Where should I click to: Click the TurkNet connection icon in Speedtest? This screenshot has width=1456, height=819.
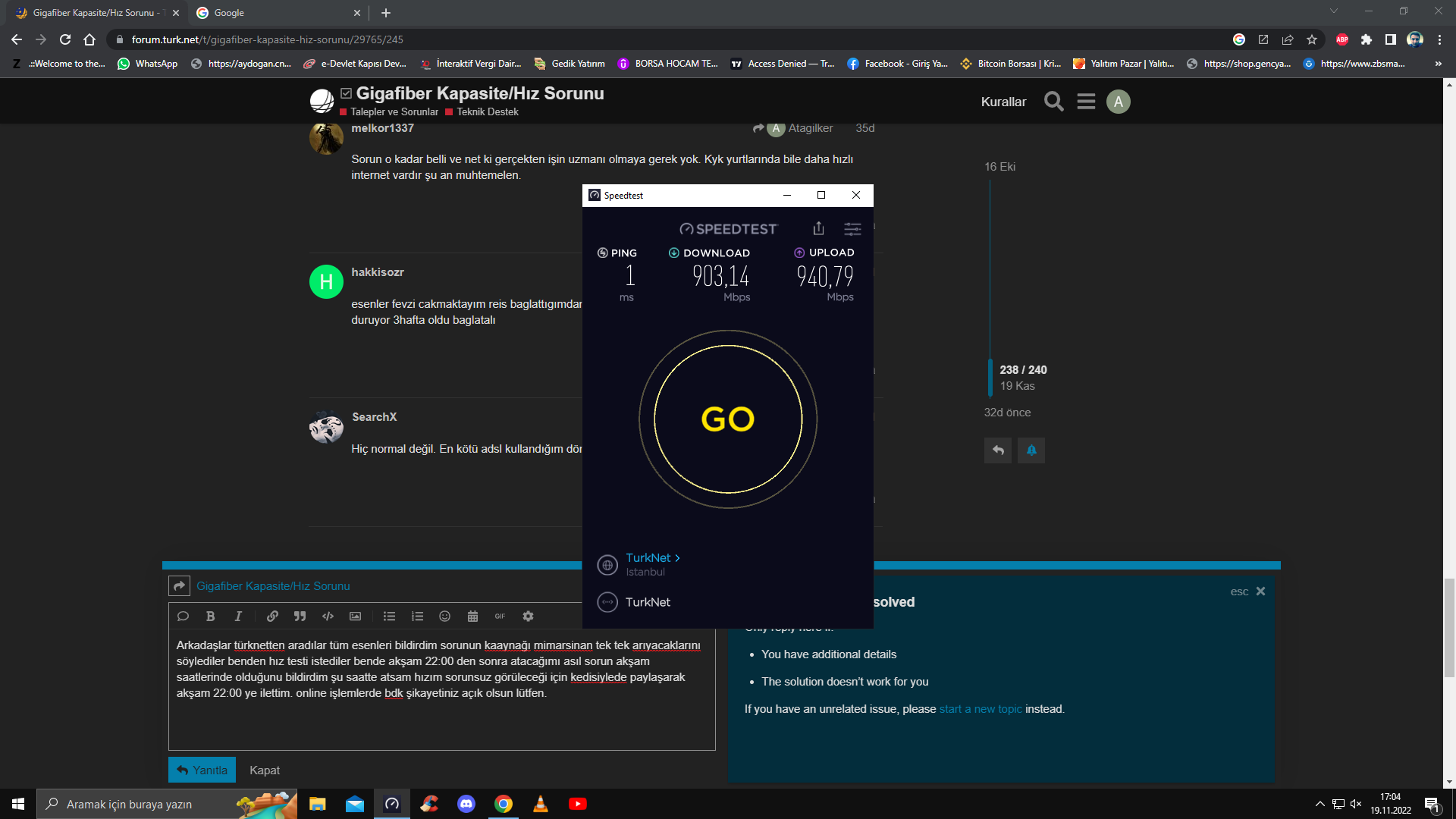point(607,602)
